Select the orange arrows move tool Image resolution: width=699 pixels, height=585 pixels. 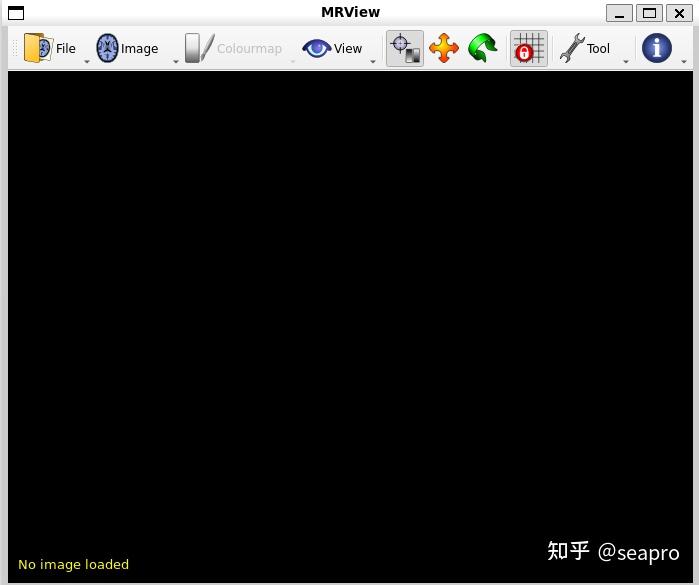pyautogui.click(x=444, y=48)
